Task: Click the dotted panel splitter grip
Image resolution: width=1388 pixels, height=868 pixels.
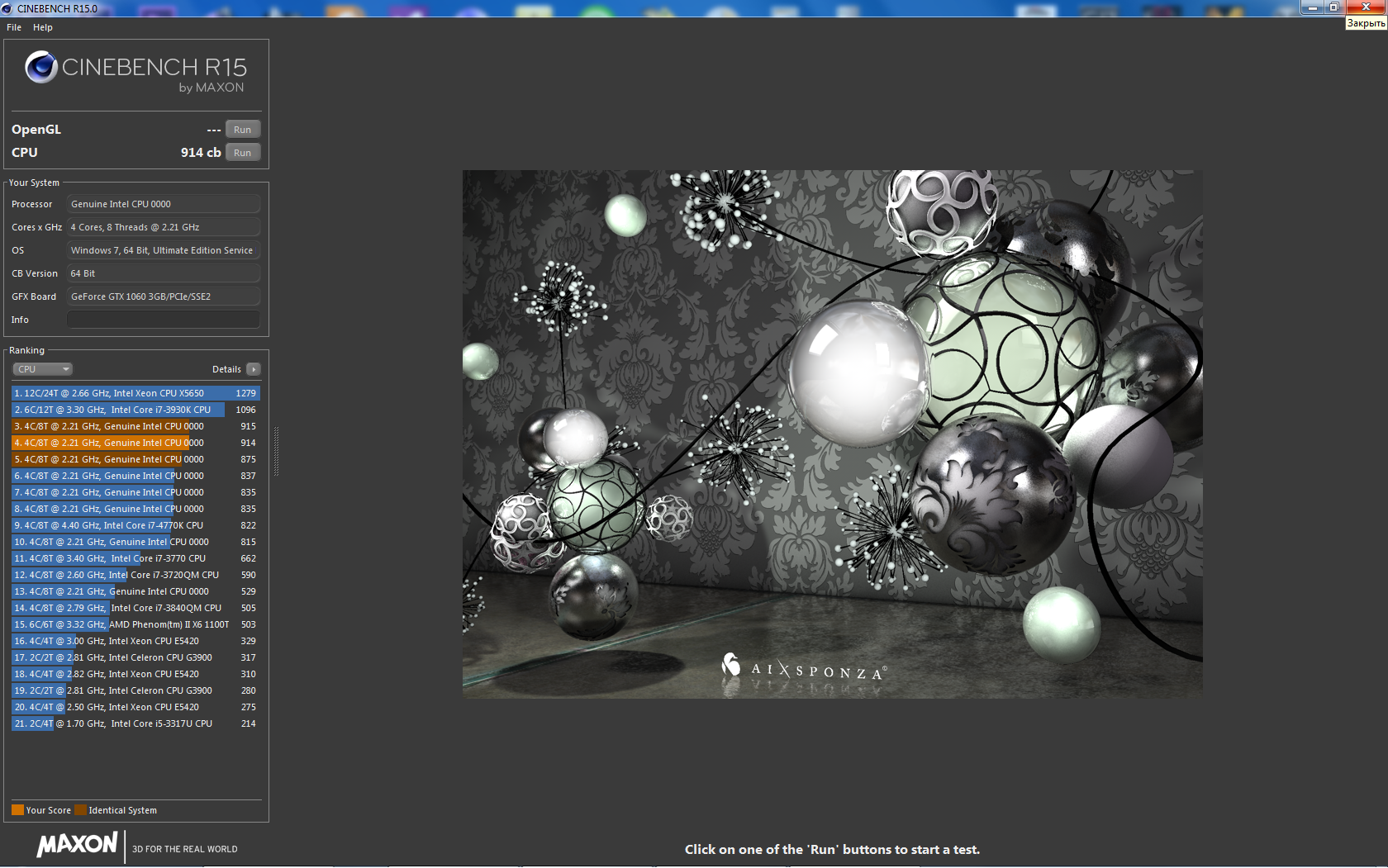Action: (276, 451)
